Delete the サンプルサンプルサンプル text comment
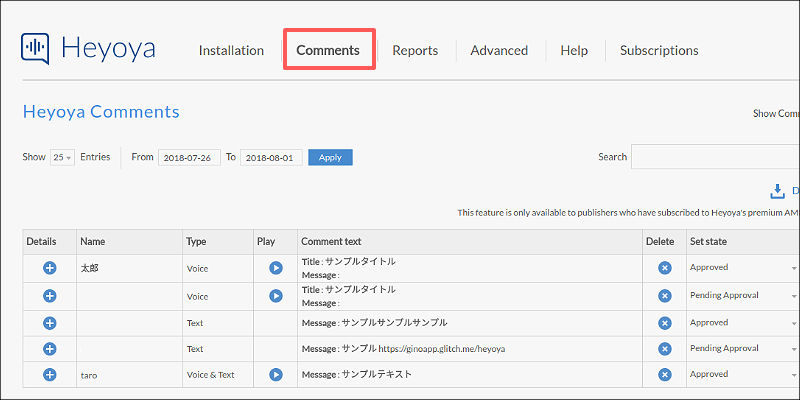800x400 pixels. point(664,323)
